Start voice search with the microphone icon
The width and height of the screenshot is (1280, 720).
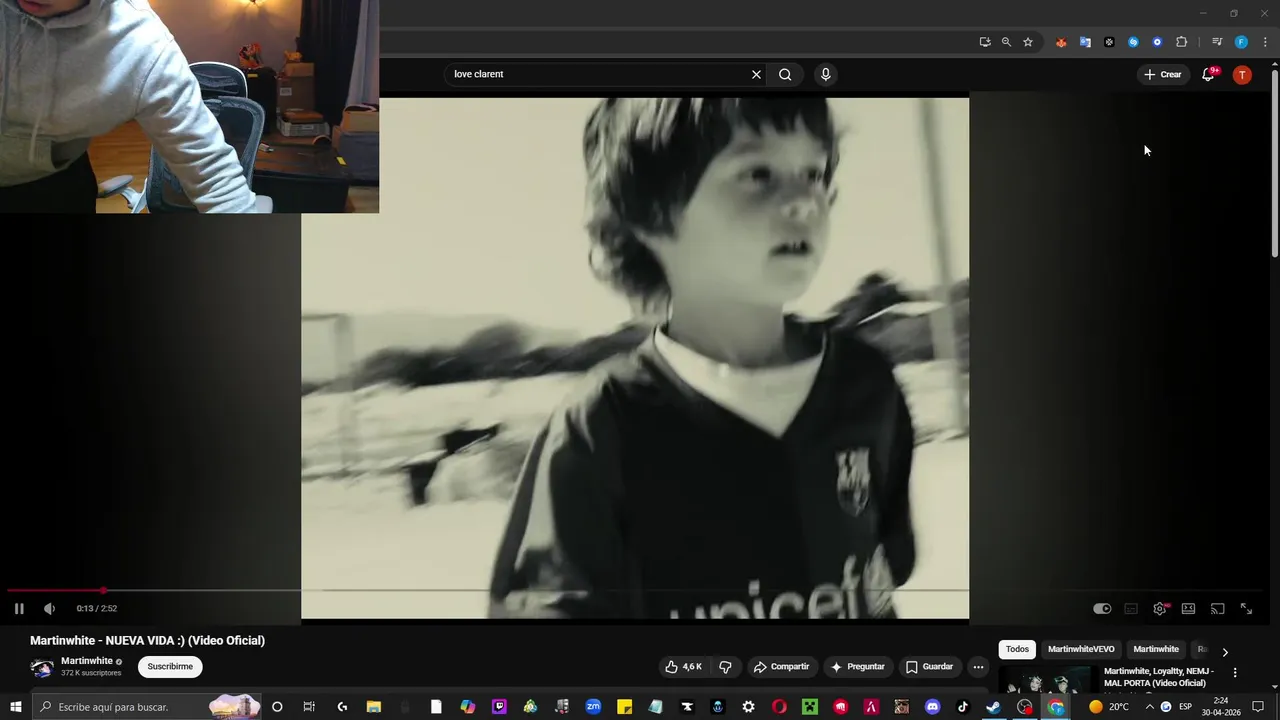pyautogui.click(x=825, y=74)
